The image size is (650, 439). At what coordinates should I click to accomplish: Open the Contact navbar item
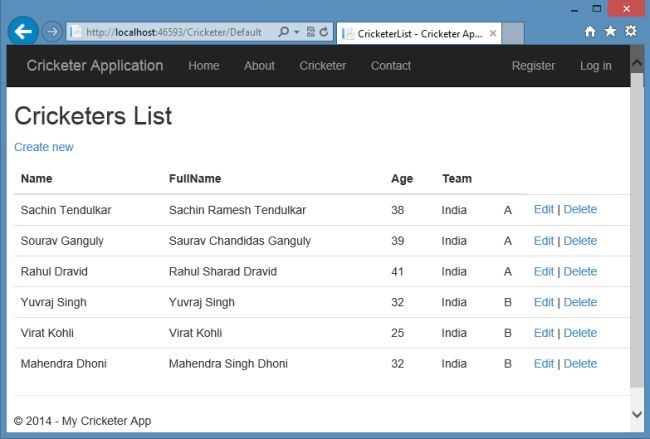click(x=391, y=66)
